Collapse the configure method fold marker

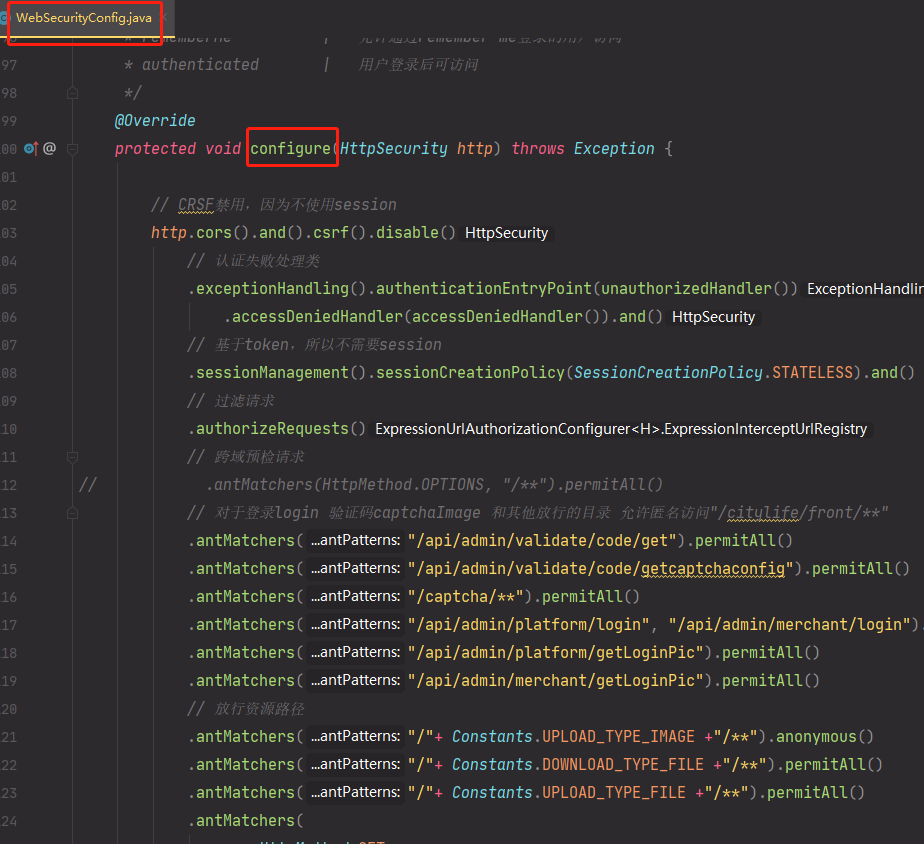coord(72,149)
